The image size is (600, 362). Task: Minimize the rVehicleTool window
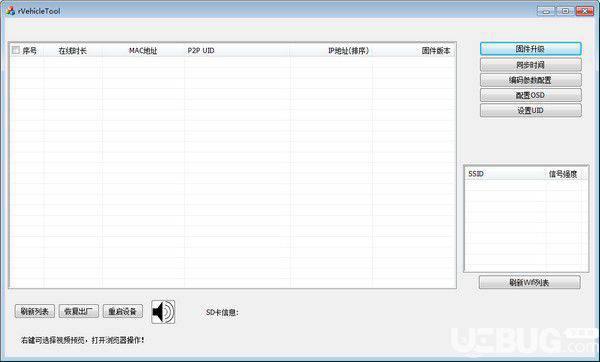pos(546,11)
